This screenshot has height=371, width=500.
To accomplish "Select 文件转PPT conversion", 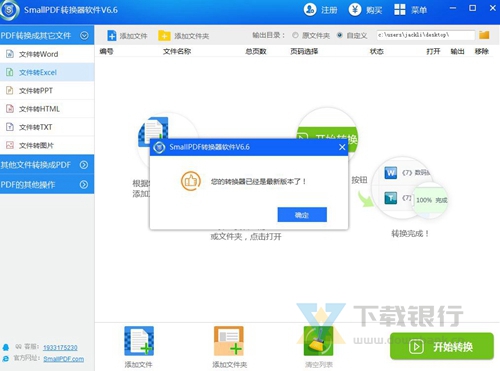I will pos(47,91).
